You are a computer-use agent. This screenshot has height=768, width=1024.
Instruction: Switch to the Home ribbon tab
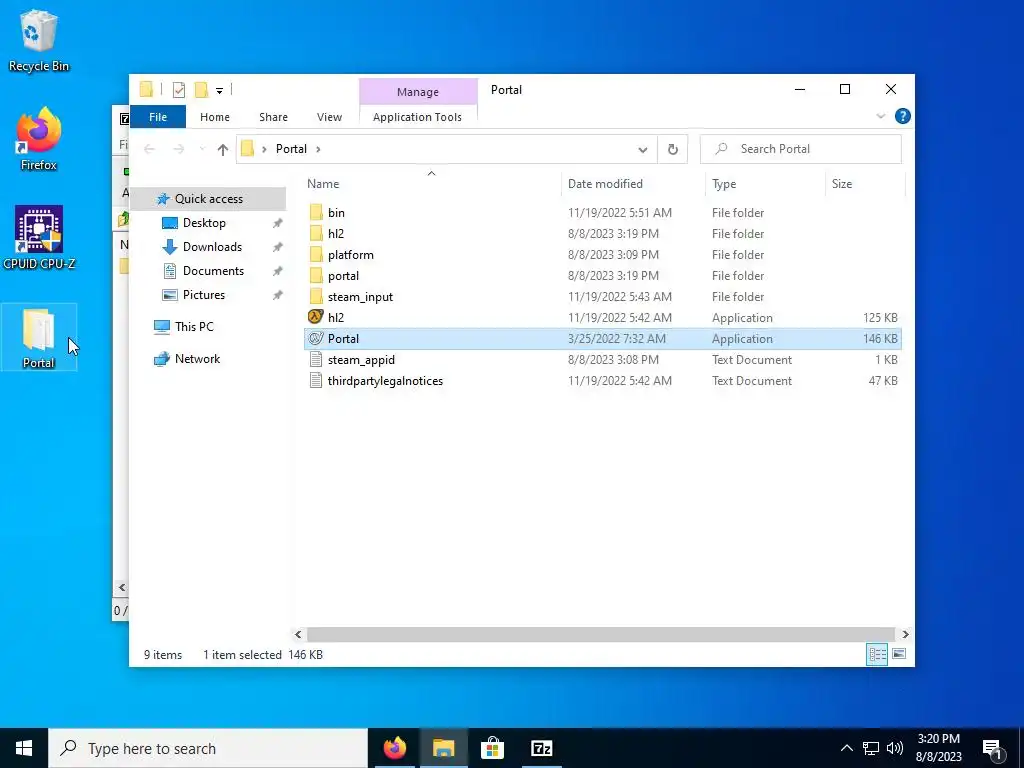[x=215, y=117]
